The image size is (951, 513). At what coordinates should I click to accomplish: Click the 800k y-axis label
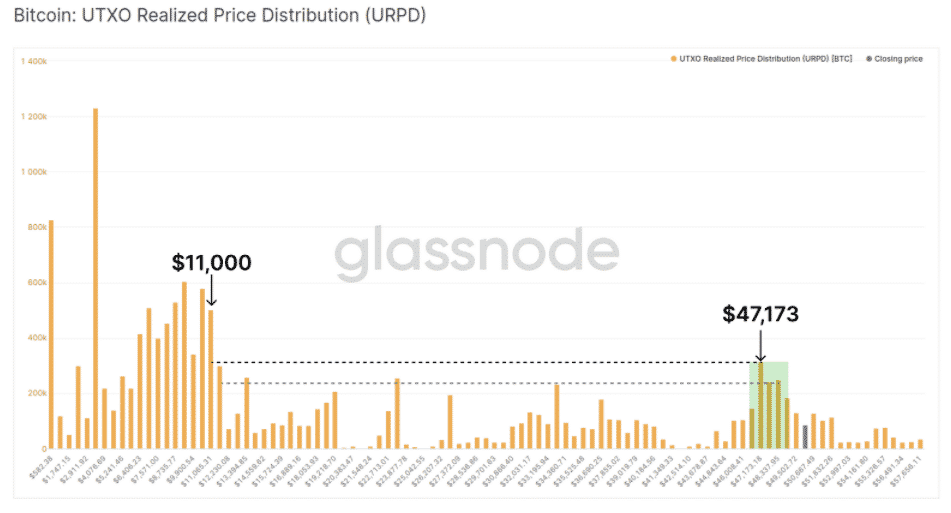click(36, 228)
